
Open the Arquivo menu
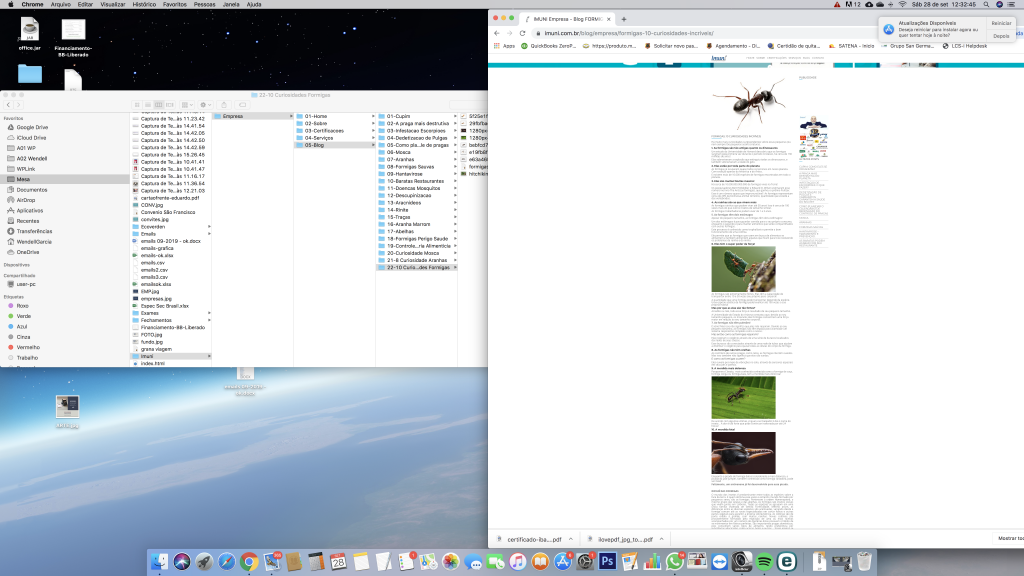(x=61, y=5)
